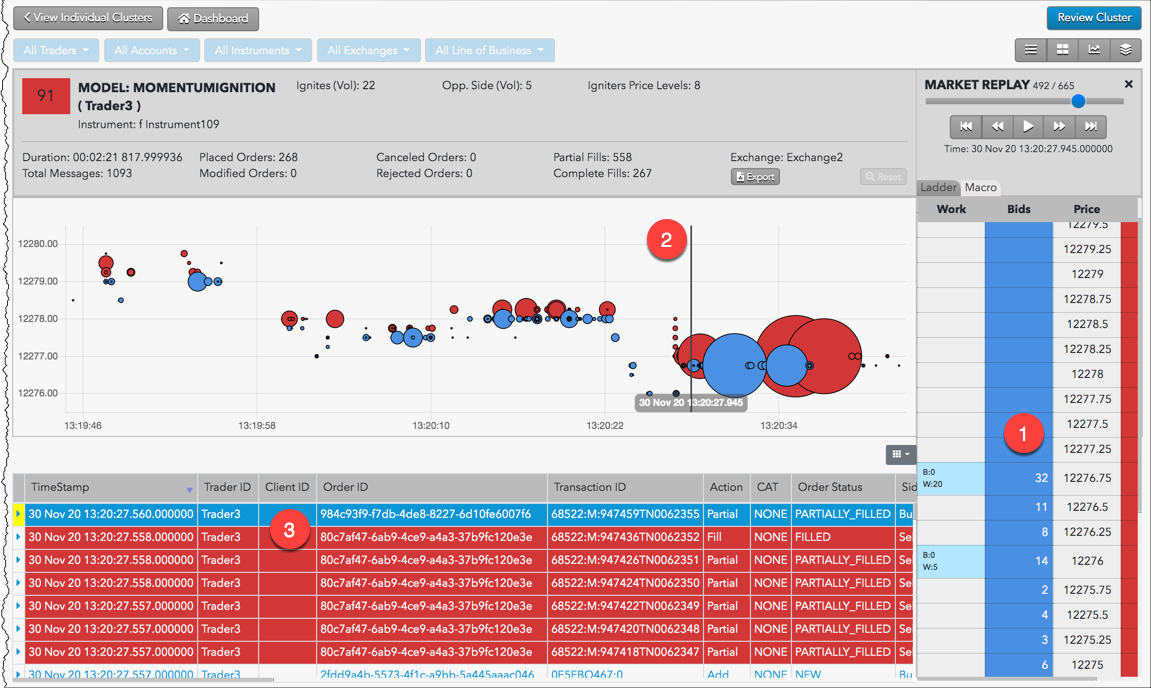Click the list view icon

point(1030,50)
